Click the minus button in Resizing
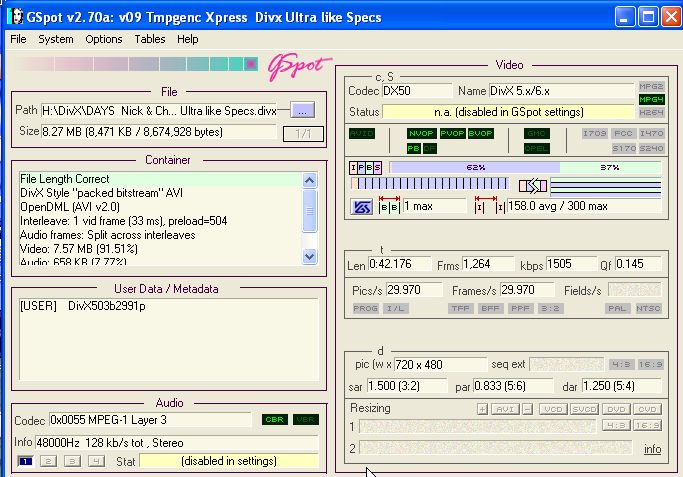The image size is (683, 477). tap(527, 409)
